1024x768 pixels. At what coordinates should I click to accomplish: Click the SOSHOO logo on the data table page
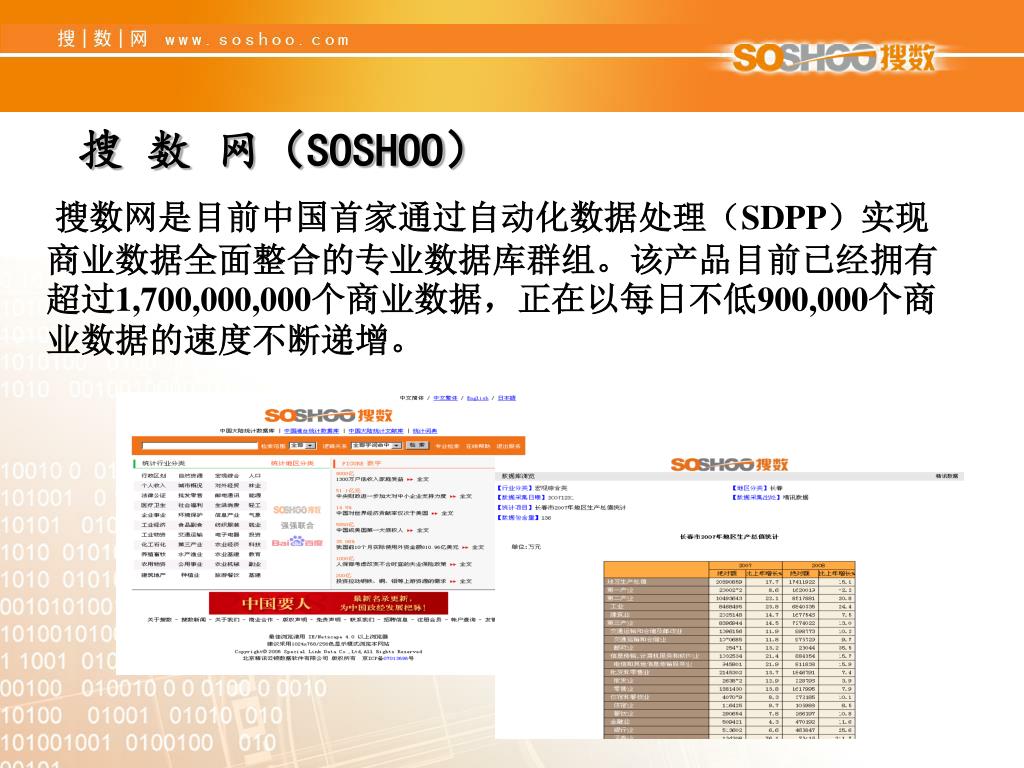(729, 464)
